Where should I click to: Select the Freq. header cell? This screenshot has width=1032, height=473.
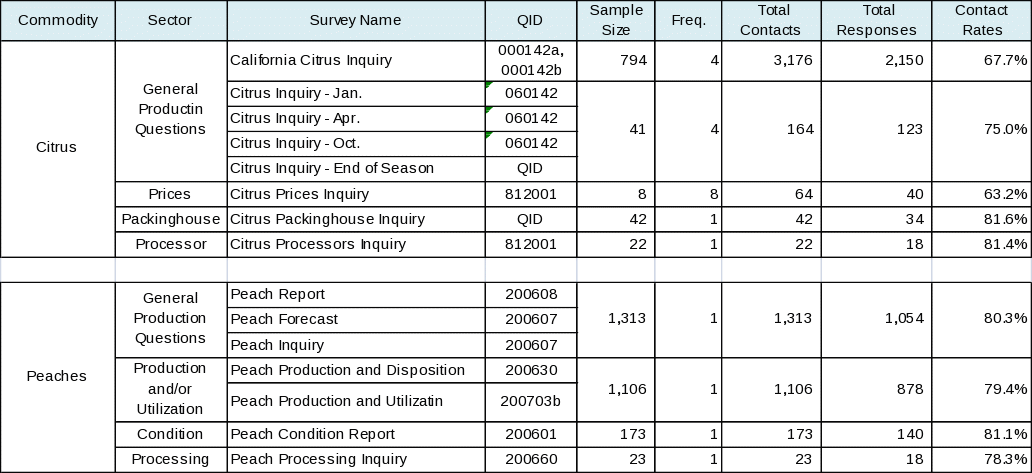(688, 20)
